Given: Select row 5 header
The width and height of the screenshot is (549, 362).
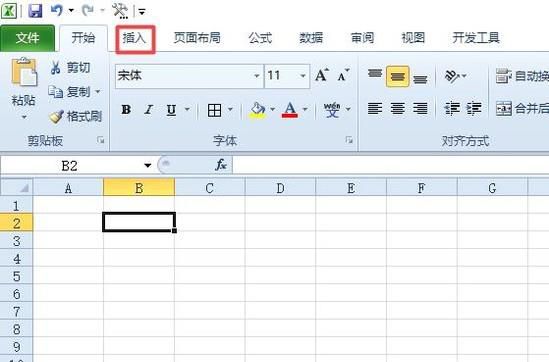Looking at the screenshot, I should point(16,276).
